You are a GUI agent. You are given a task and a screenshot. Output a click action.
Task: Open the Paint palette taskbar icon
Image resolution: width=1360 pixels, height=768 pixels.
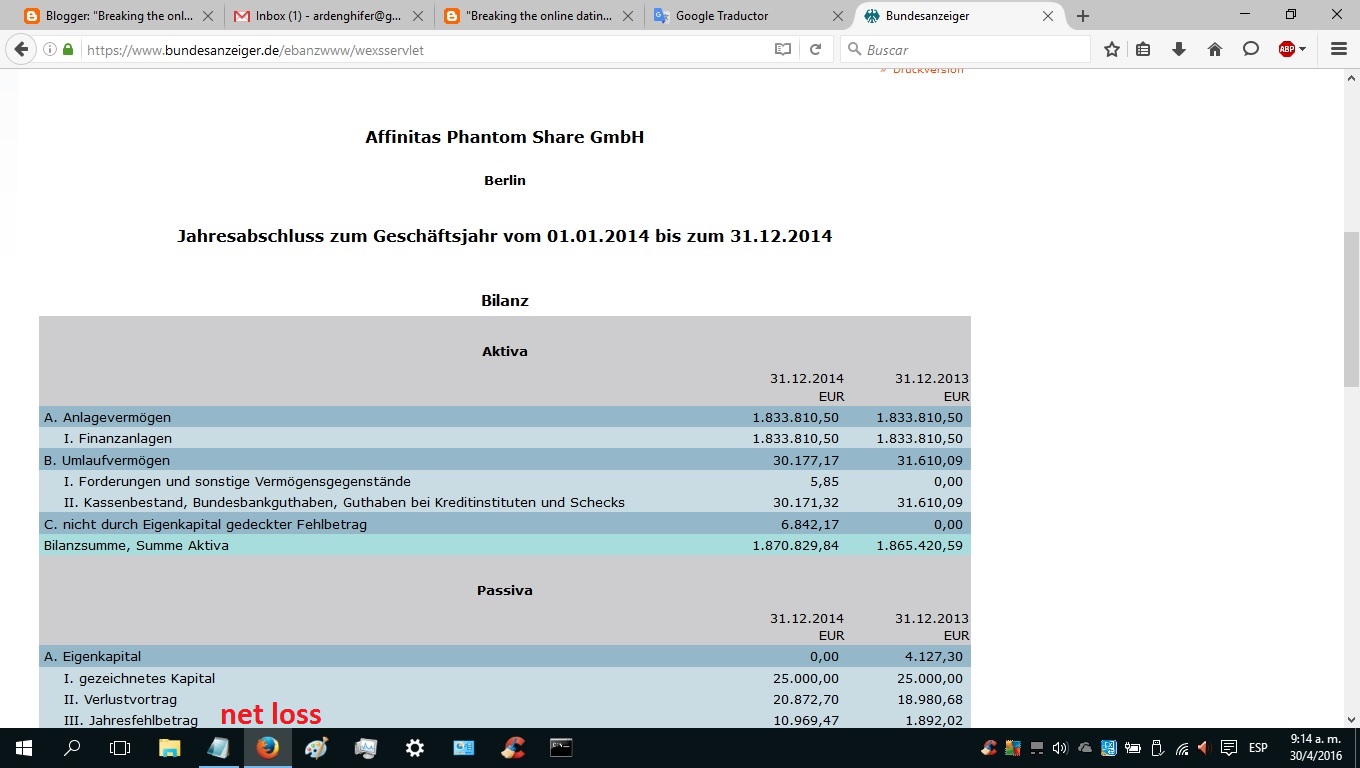pos(316,747)
